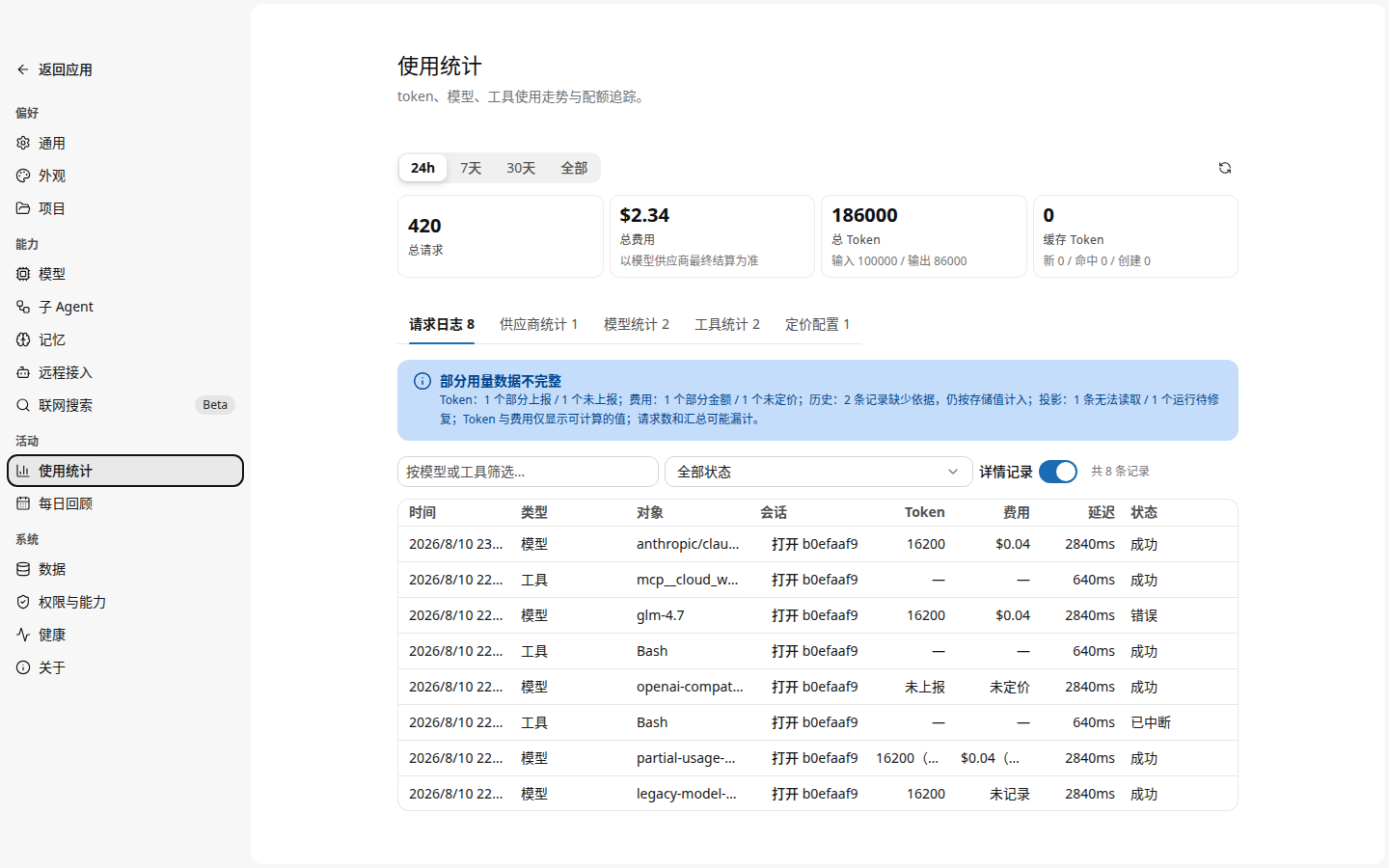Click the 延迟 column header
Screen dimensions: 1389x868
(1102, 512)
